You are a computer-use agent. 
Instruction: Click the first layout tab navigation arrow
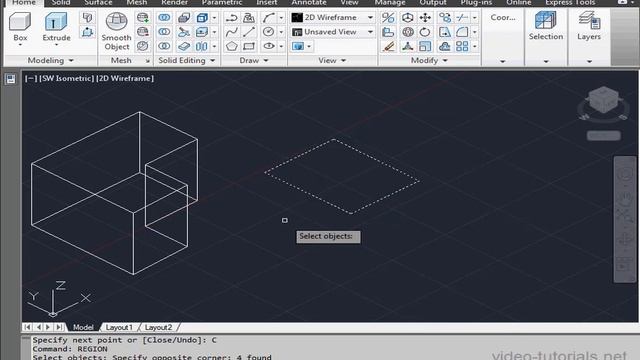pos(28,327)
